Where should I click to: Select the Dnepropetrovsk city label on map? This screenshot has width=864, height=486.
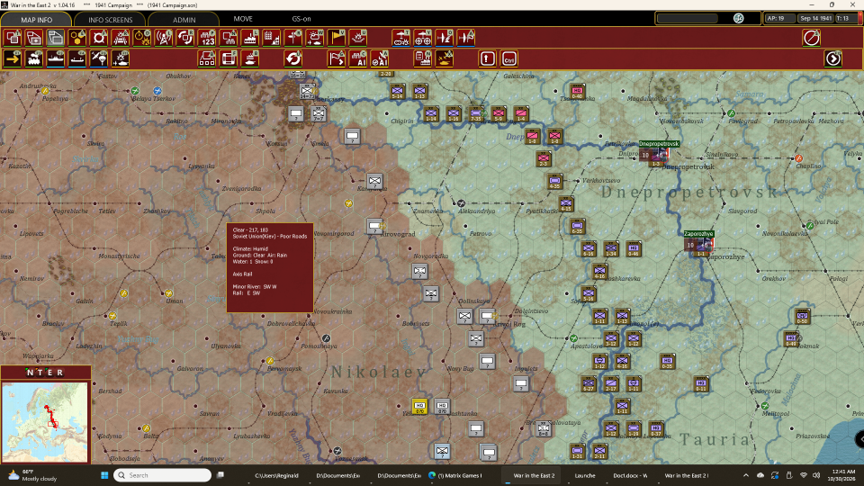click(659, 144)
